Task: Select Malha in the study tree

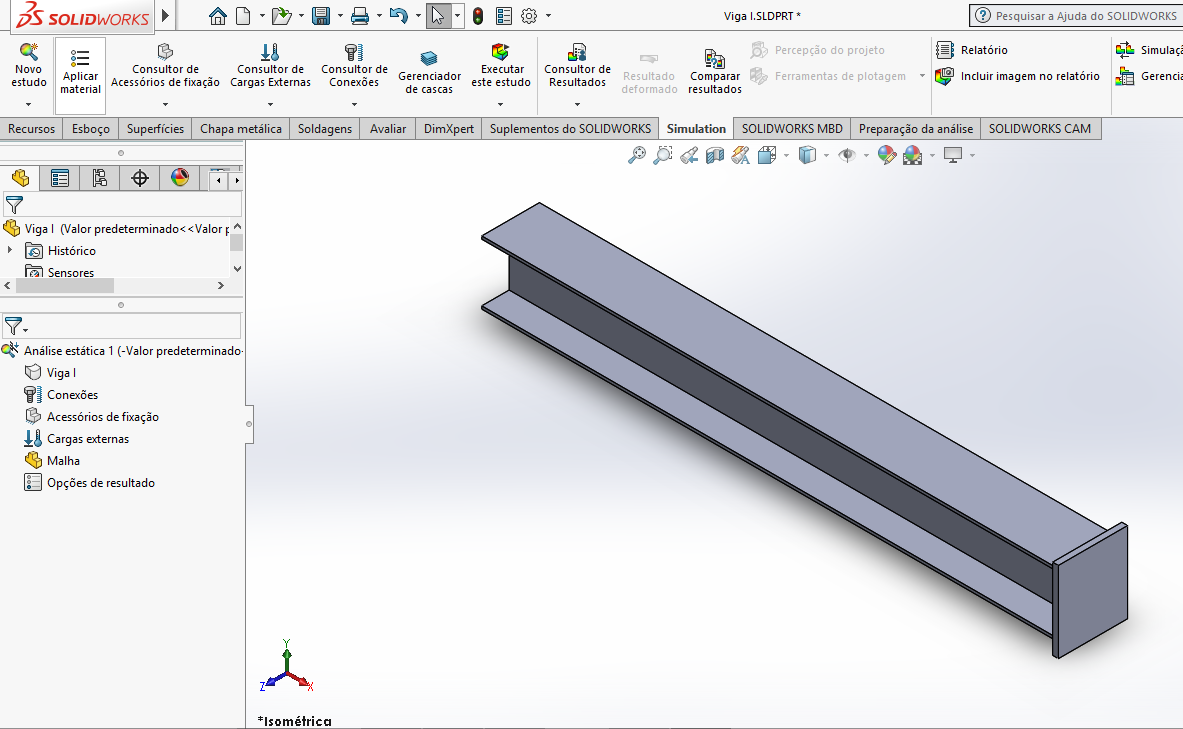Action: tap(63, 461)
